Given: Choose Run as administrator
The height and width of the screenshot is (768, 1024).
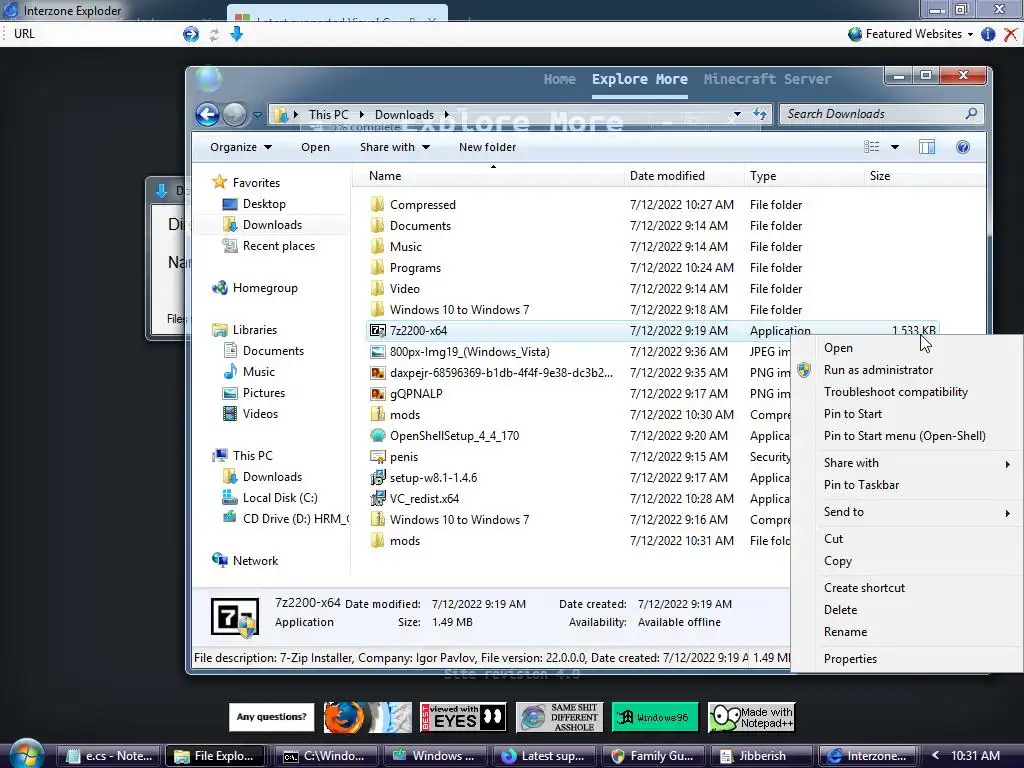Looking at the screenshot, I should (906, 370).
